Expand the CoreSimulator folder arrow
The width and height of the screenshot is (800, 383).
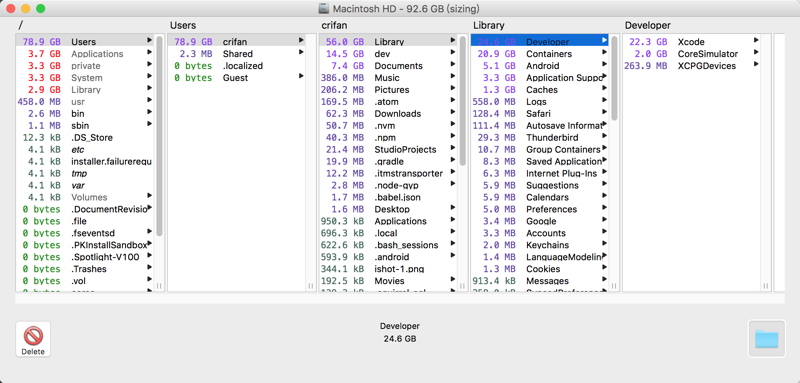coord(756,52)
